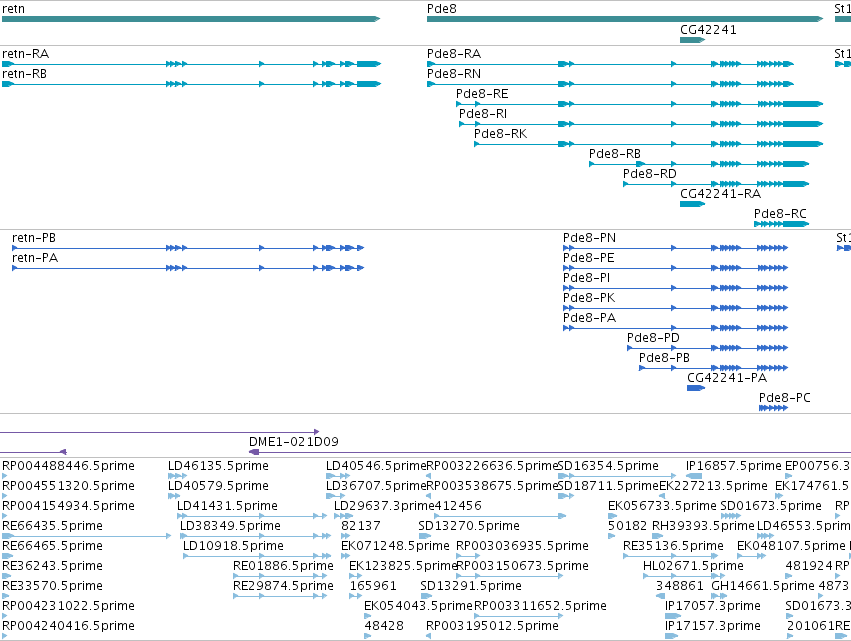Select EST RE66465.5prime
Screen dimensions: 851x641
[x=52, y=546]
